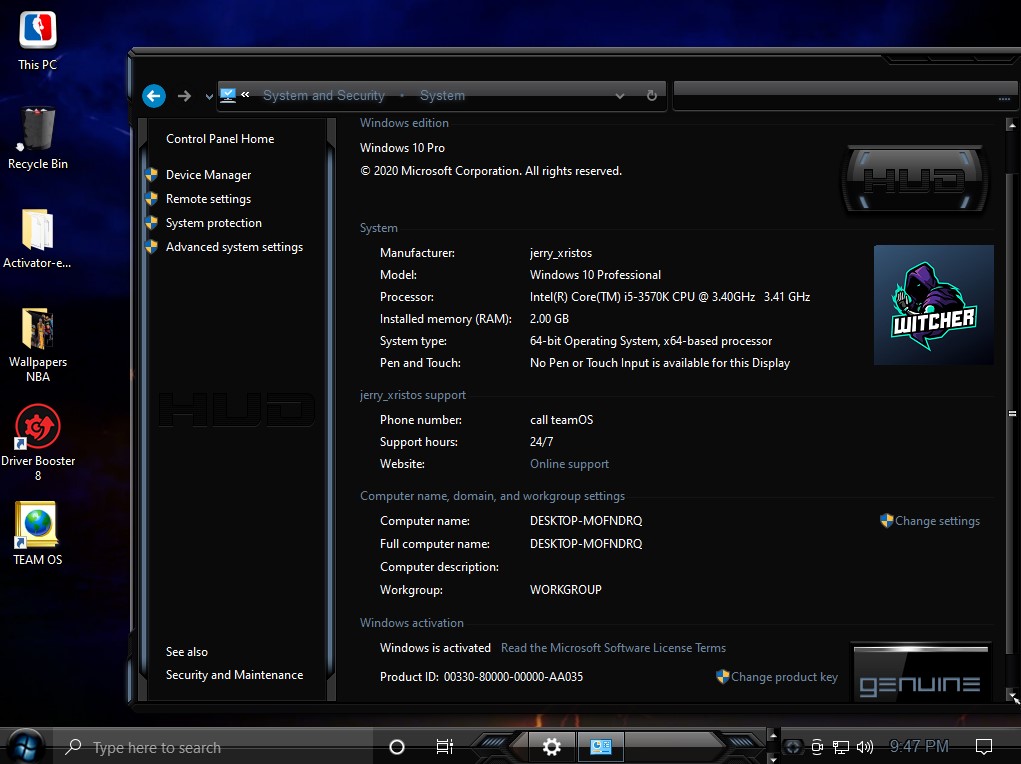Open System protection

pos(214,223)
